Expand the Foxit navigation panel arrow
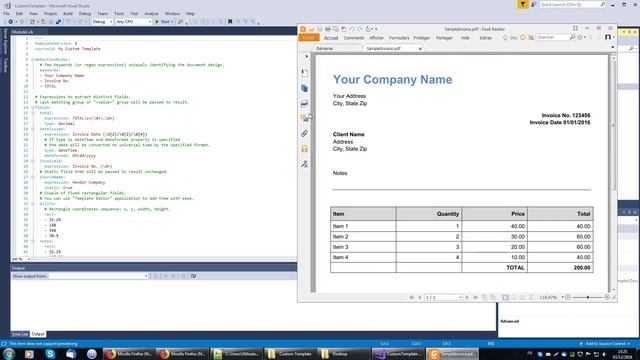 [x=307, y=56]
